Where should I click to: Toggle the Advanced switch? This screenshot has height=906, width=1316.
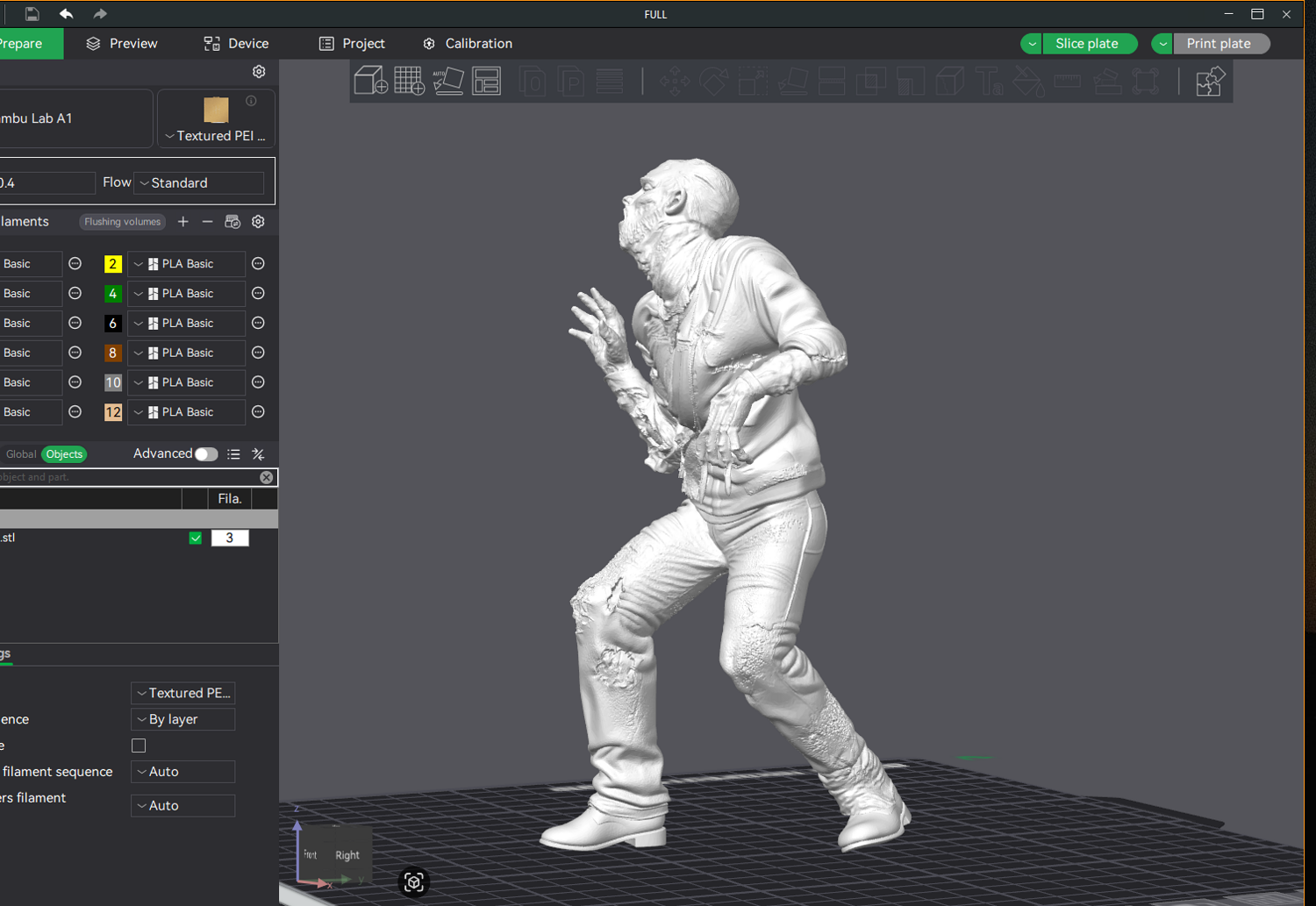pos(206,454)
